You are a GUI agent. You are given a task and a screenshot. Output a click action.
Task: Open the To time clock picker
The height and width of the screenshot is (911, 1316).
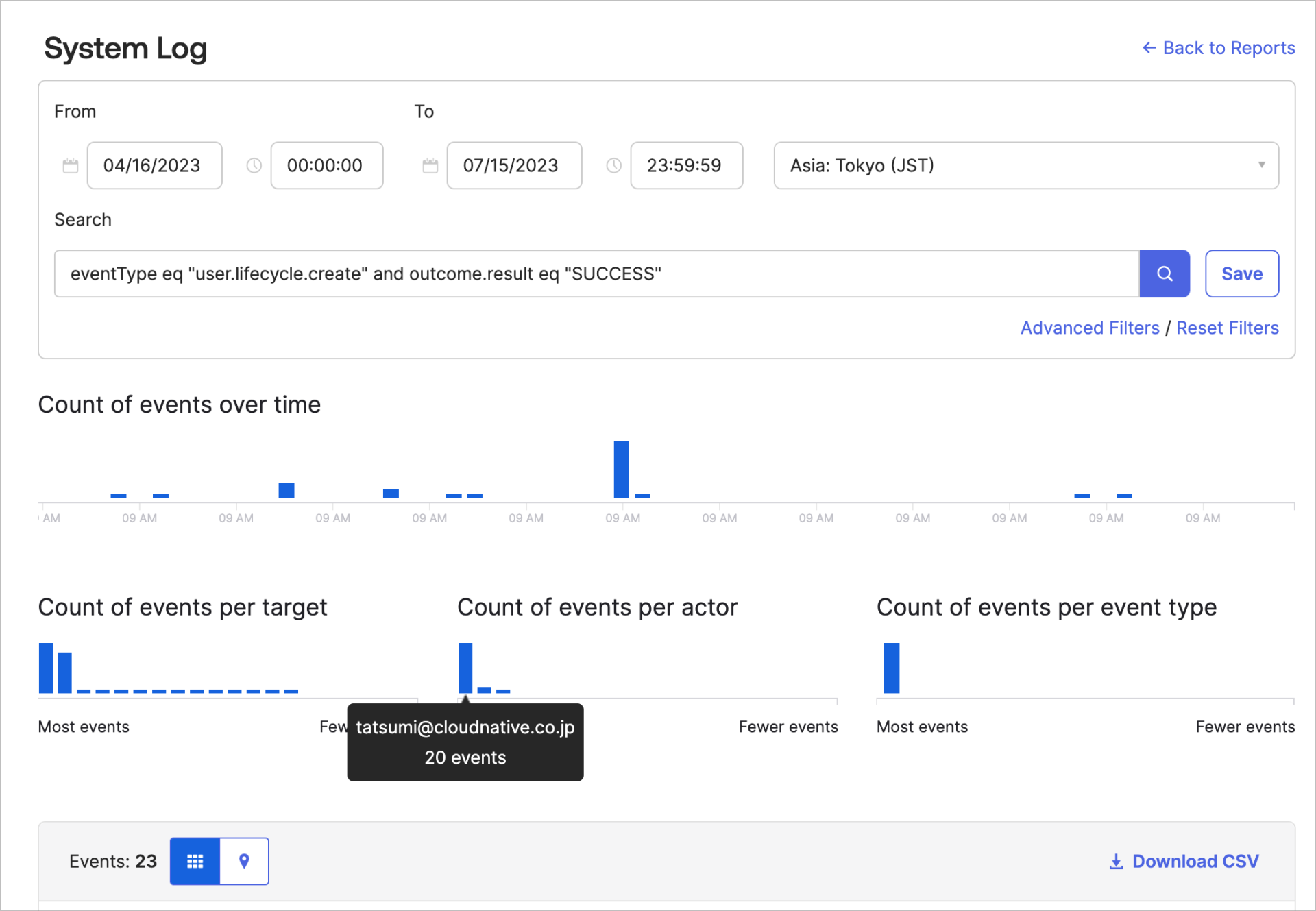coord(613,165)
